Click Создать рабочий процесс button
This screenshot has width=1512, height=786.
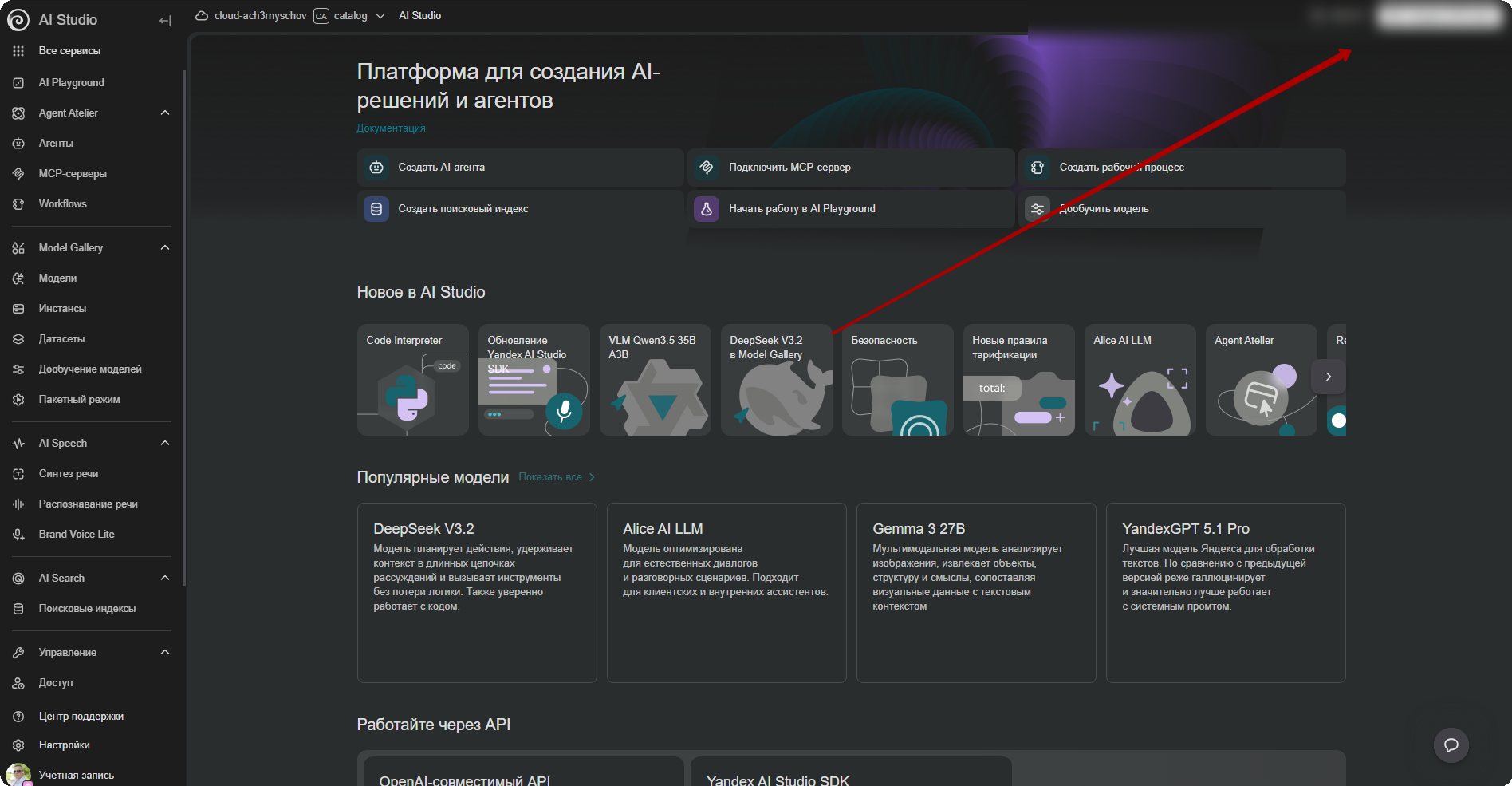pyautogui.click(x=1182, y=168)
